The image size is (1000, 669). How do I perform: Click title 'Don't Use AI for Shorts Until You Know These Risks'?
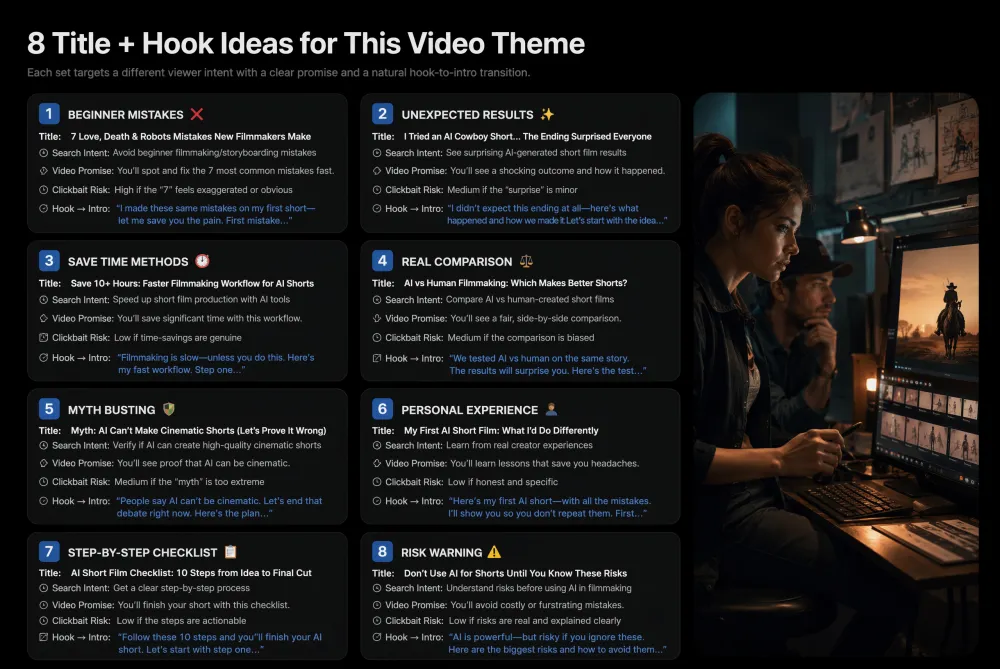coord(515,573)
